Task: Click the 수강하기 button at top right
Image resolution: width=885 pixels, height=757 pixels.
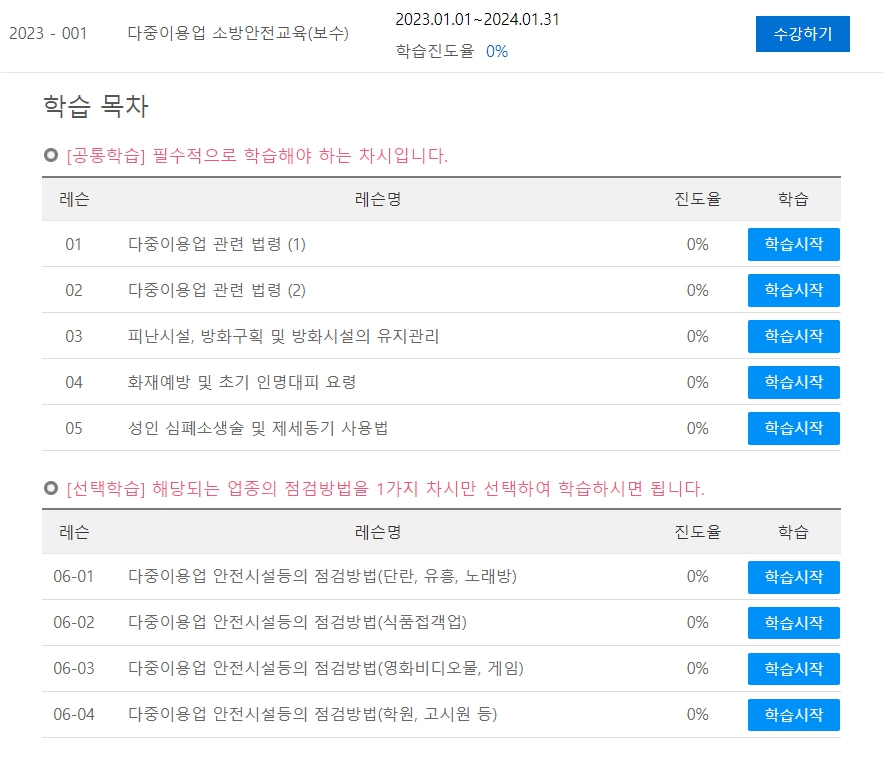Action: click(x=802, y=33)
